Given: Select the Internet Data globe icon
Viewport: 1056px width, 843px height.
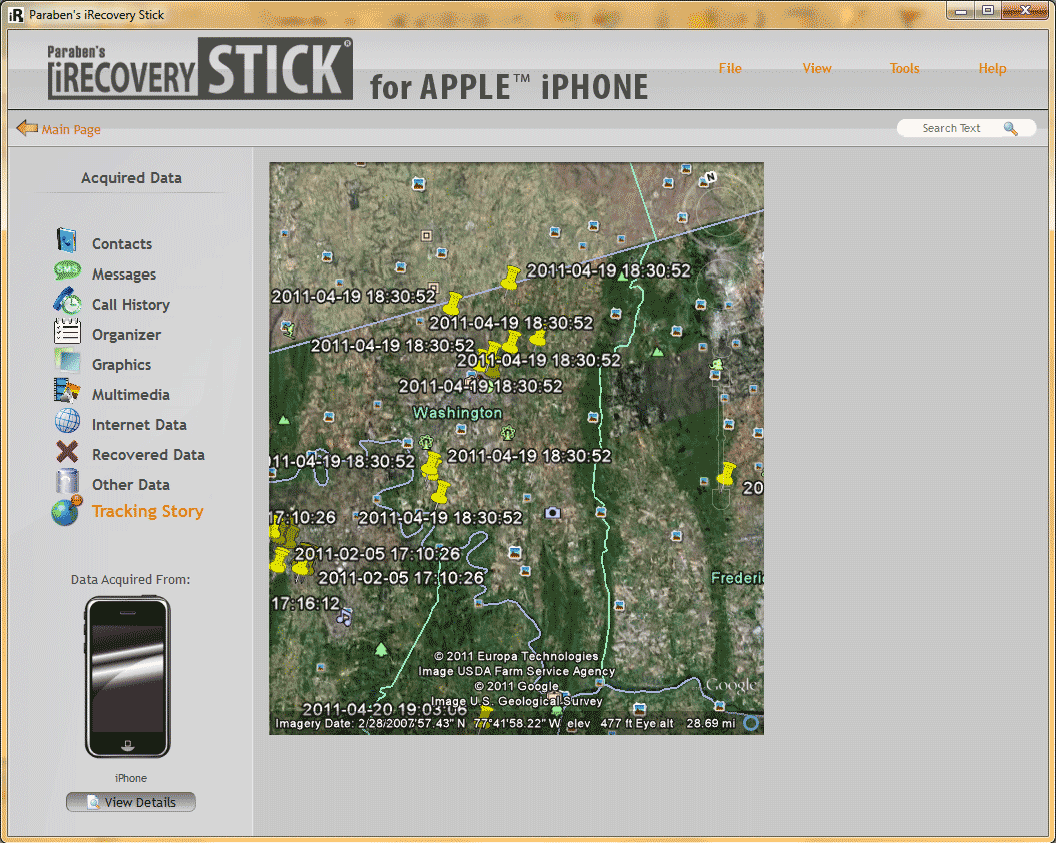Looking at the screenshot, I should click(67, 421).
